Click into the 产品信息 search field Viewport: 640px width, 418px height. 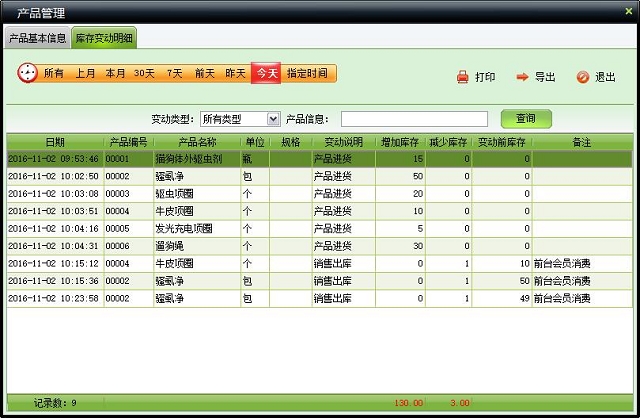pyautogui.click(x=414, y=120)
